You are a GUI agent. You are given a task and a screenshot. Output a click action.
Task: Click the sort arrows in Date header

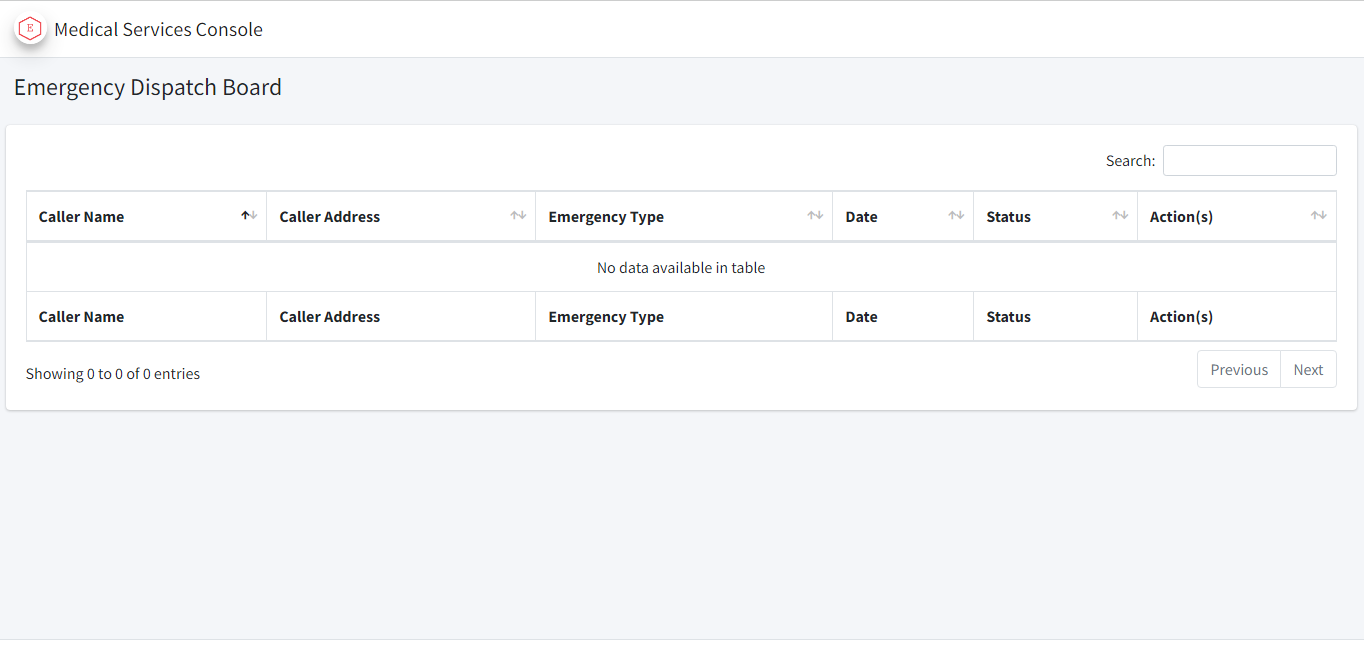pos(956,216)
